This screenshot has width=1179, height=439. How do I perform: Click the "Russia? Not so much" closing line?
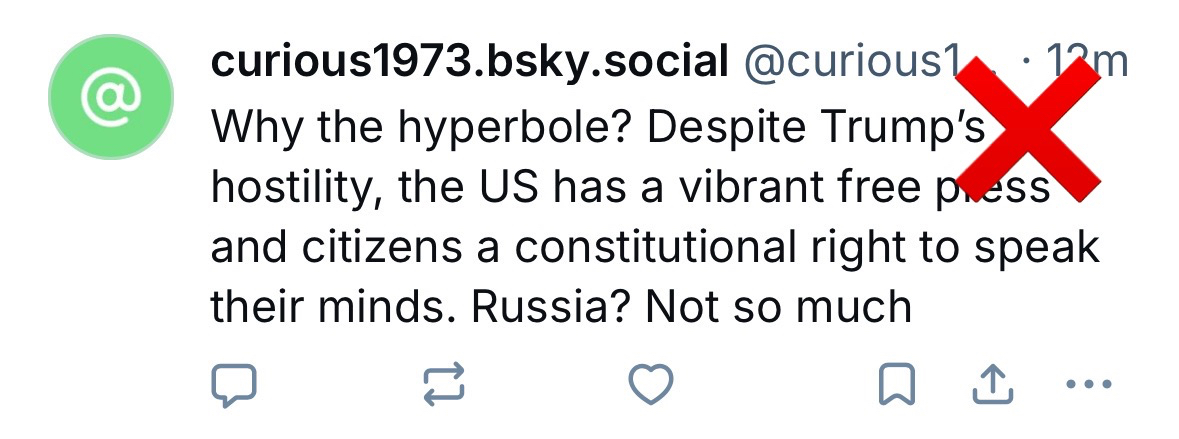click(x=690, y=307)
